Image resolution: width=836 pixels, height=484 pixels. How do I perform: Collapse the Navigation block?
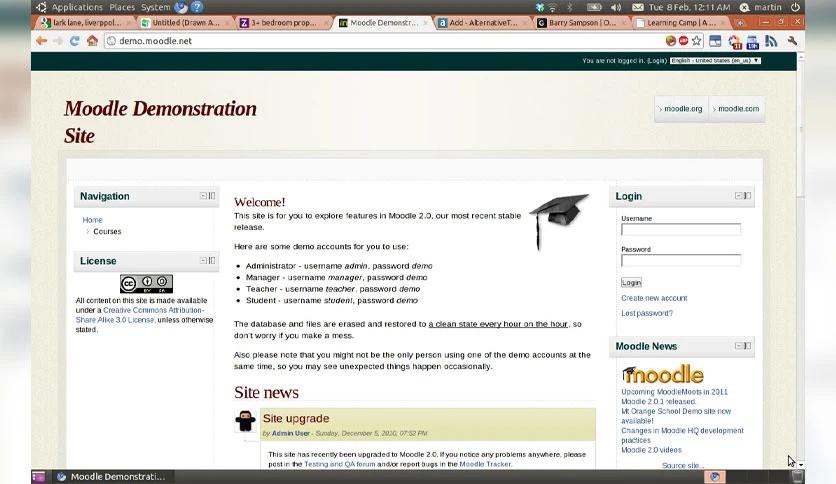(x=203, y=196)
